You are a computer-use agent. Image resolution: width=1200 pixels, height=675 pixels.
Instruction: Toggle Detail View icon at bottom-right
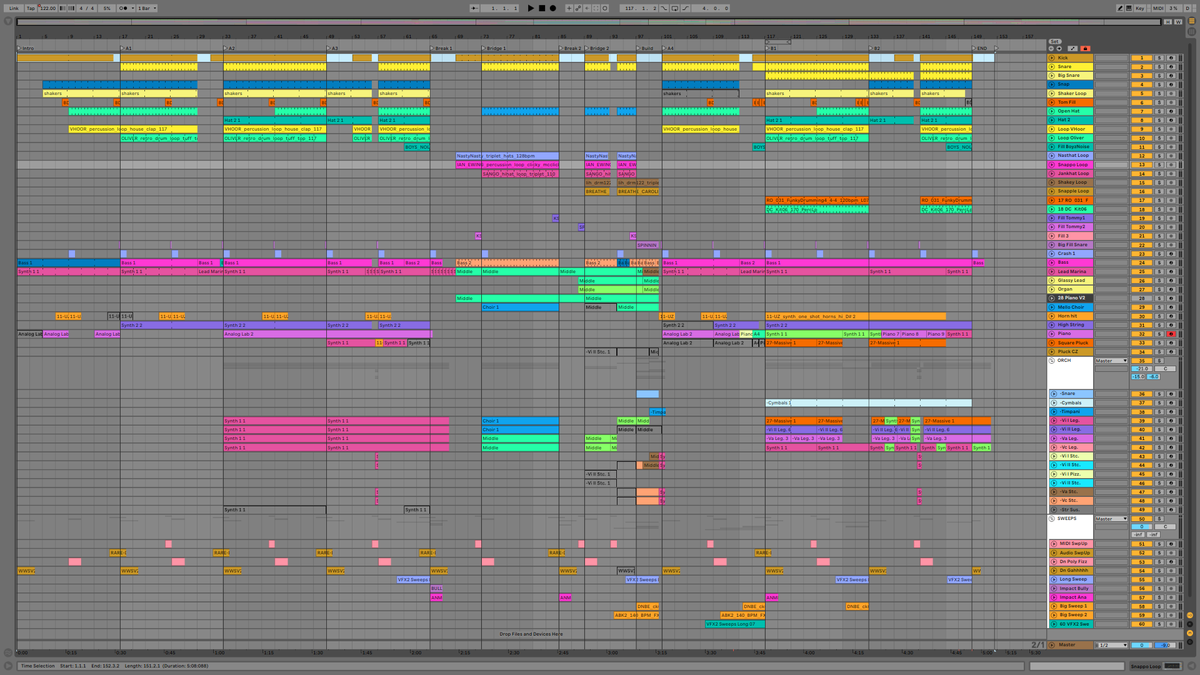point(1191,666)
